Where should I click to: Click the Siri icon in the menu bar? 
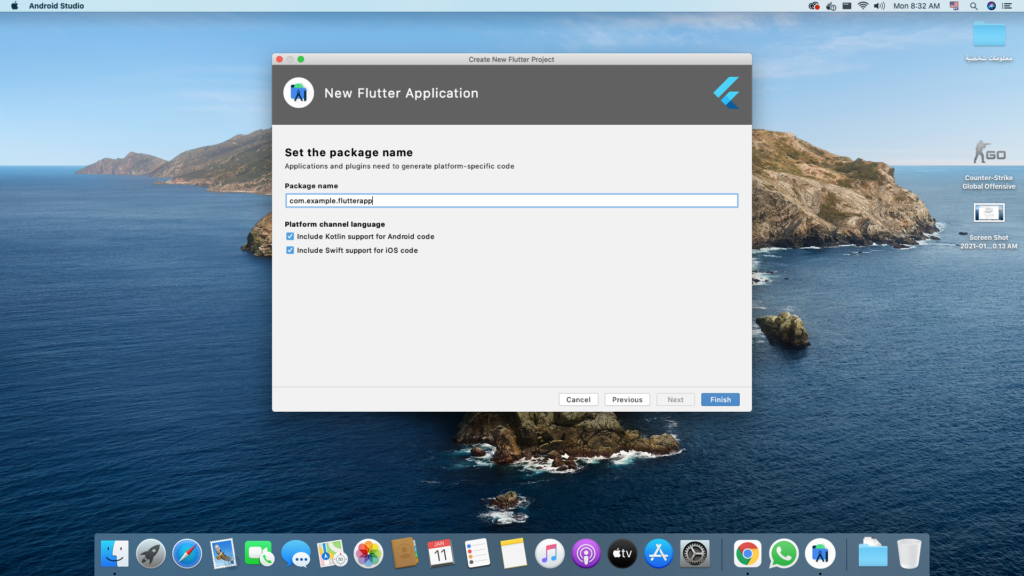991,6
